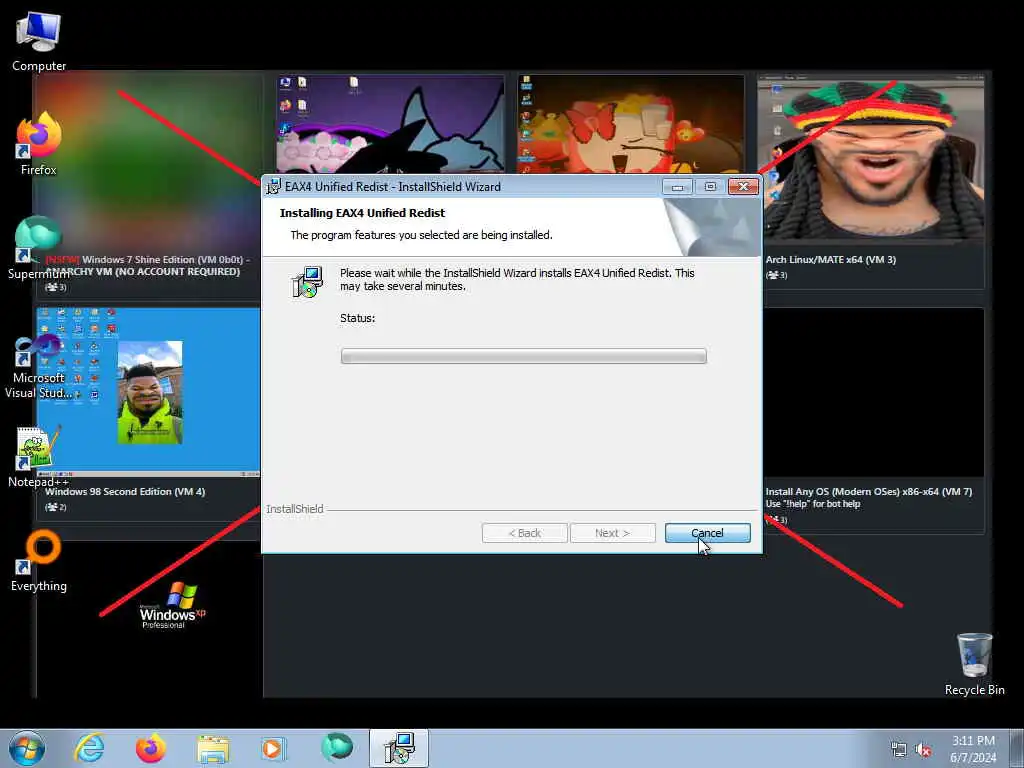The height and width of the screenshot is (768, 1024).
Task: Close the InstallShield Wizard window
Action: pyautogui.click(x=743, y=187)
